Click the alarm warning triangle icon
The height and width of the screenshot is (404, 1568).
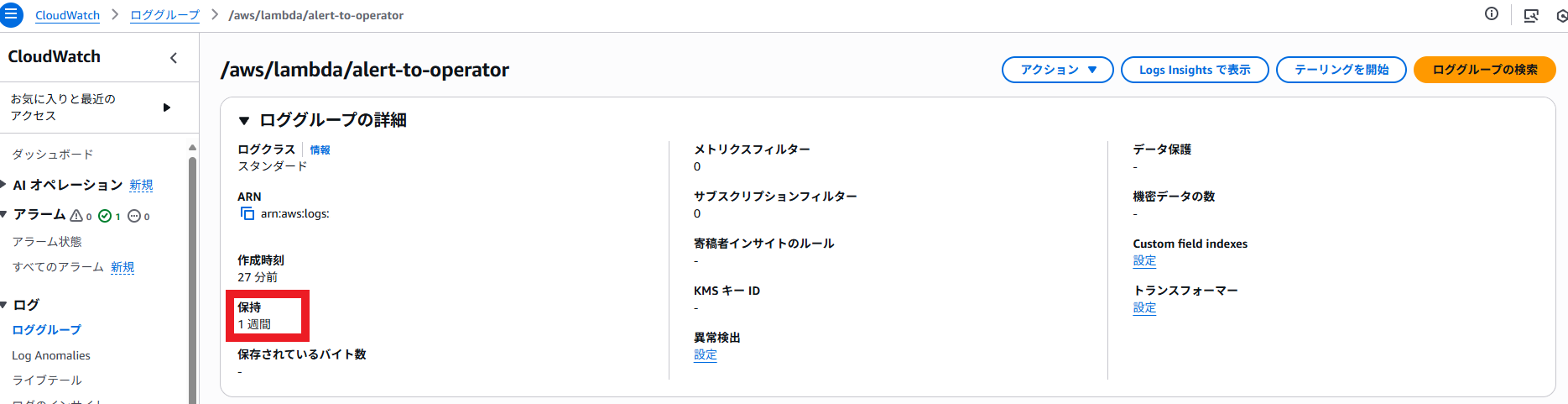coord(76,216)
